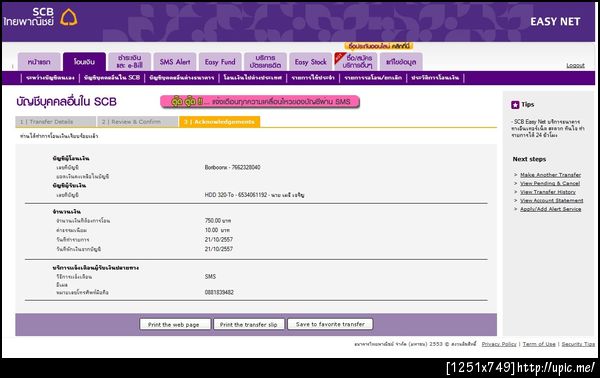Open the Privacy Policy link
The height and width of the screenshot is (378, 600).
coord(499,344)
